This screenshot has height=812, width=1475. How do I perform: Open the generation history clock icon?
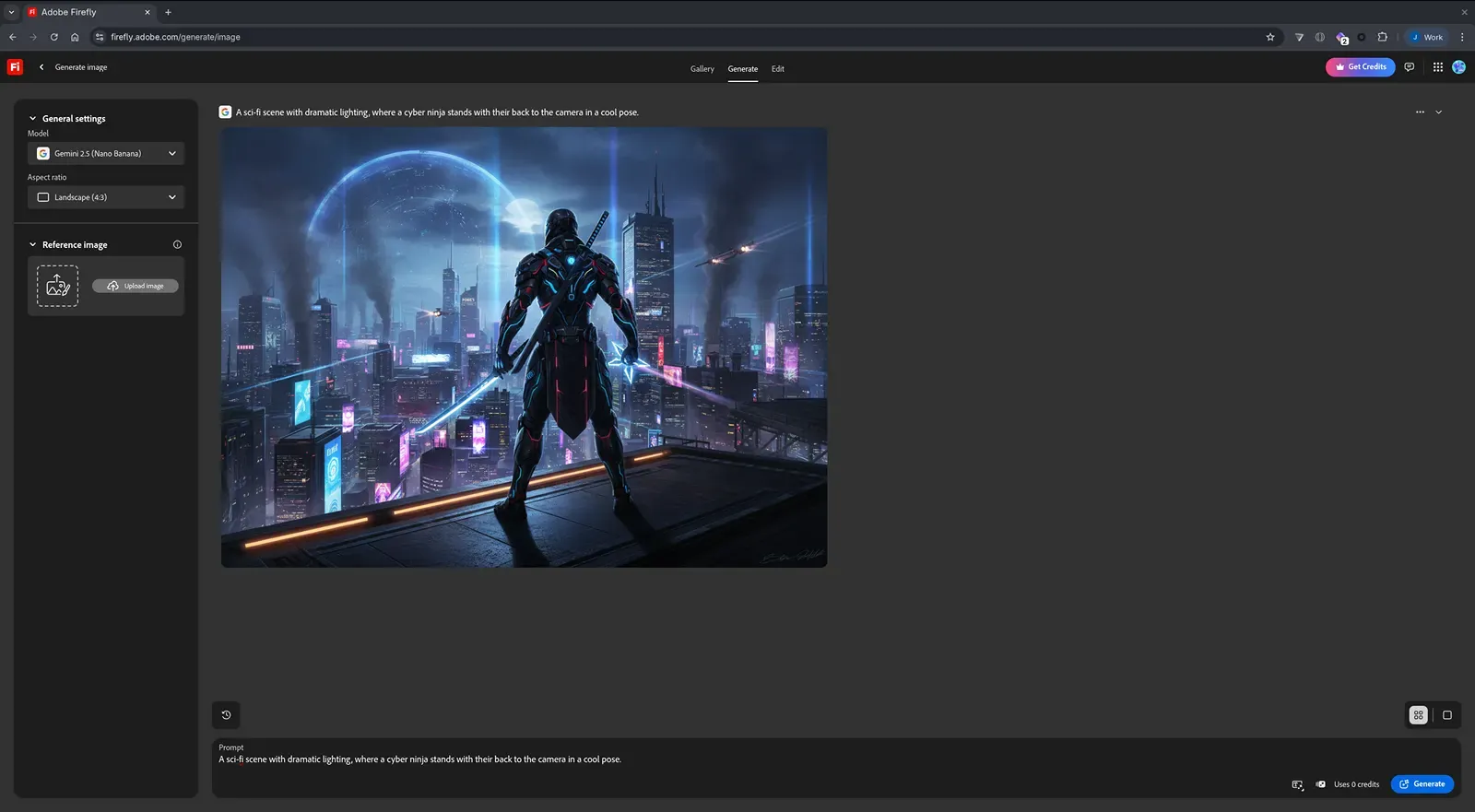click(x=226, y=715)
